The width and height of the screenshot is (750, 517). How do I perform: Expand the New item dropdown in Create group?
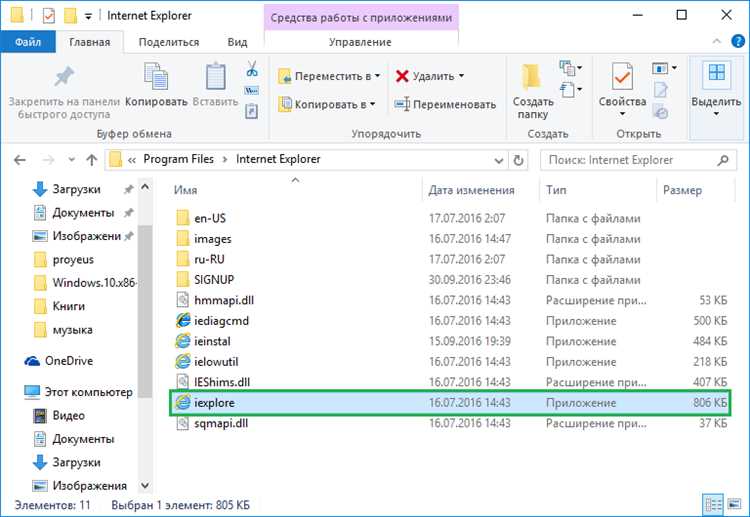coord(570,68)
